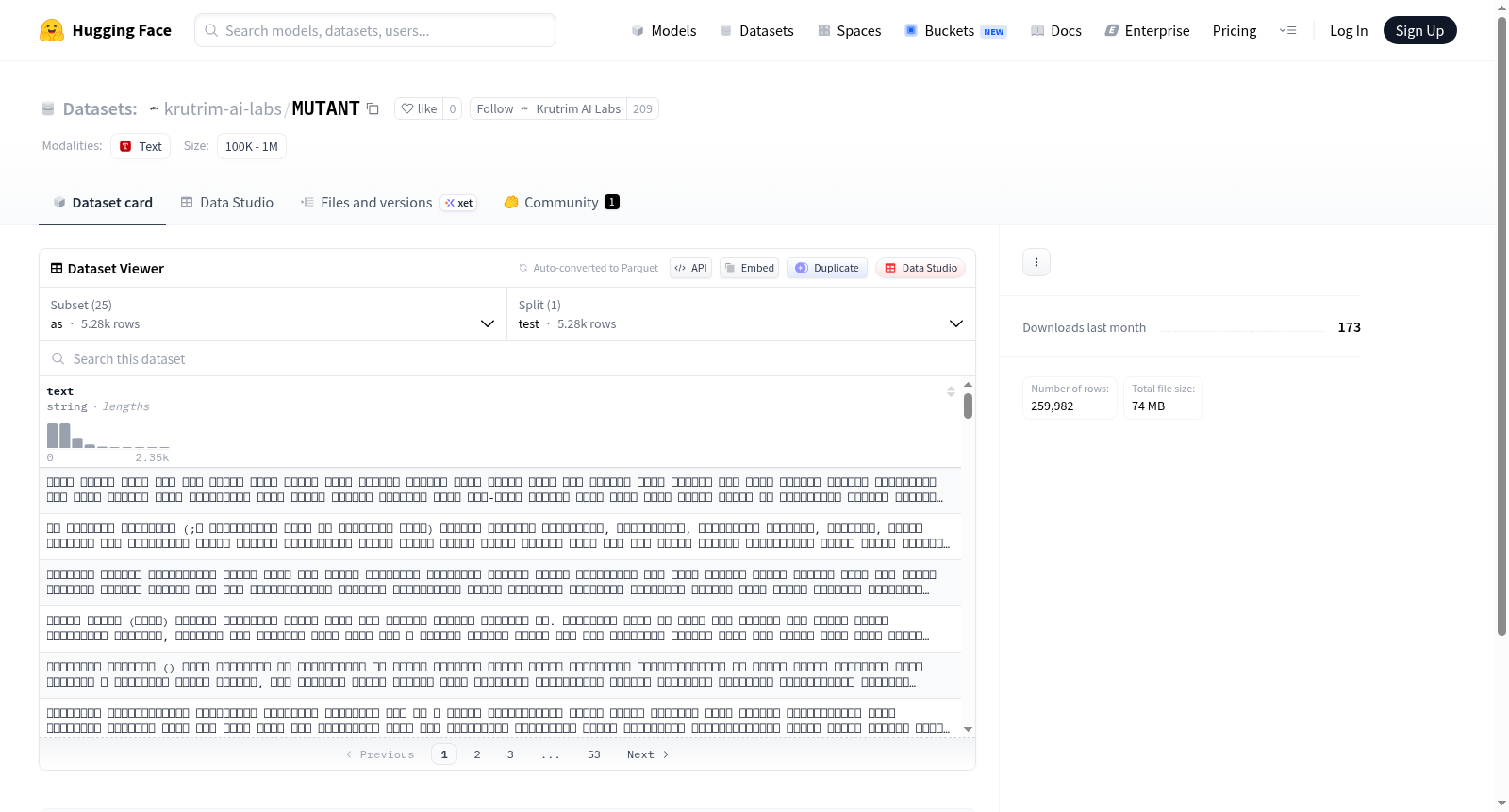
Task: Expand the Split dropdown
Action: (x=740, y=314)
